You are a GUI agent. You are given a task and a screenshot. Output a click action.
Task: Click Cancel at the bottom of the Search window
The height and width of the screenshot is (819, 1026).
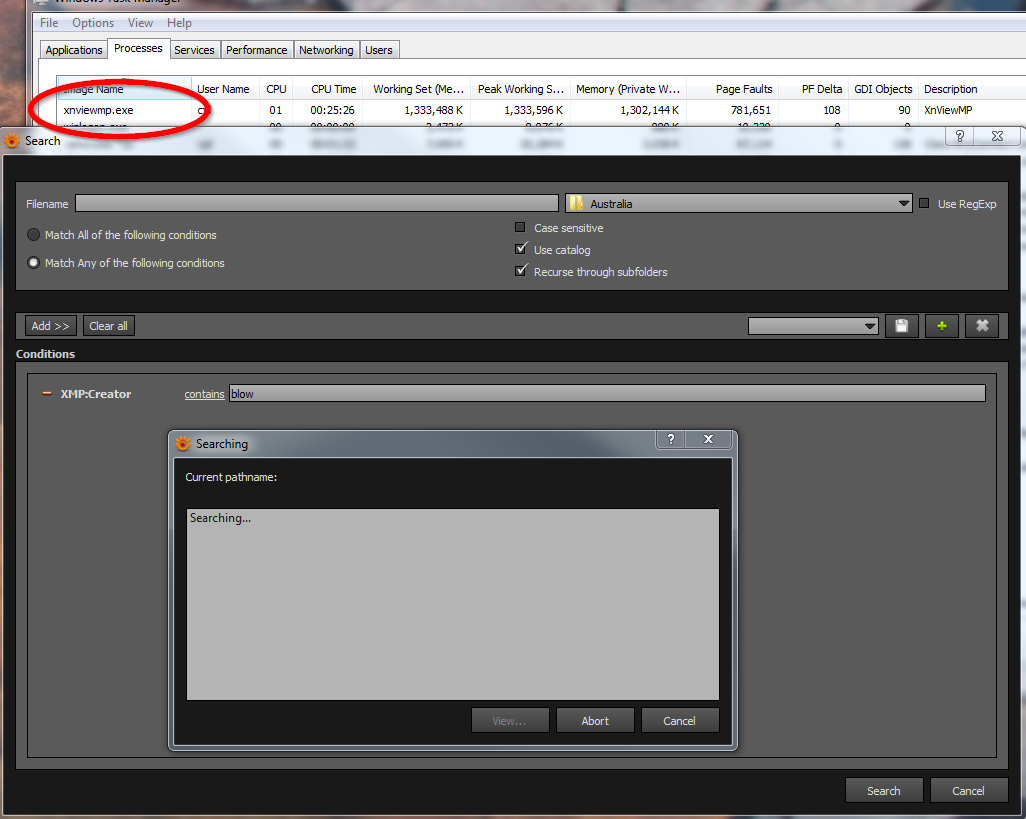click(968, 790)
